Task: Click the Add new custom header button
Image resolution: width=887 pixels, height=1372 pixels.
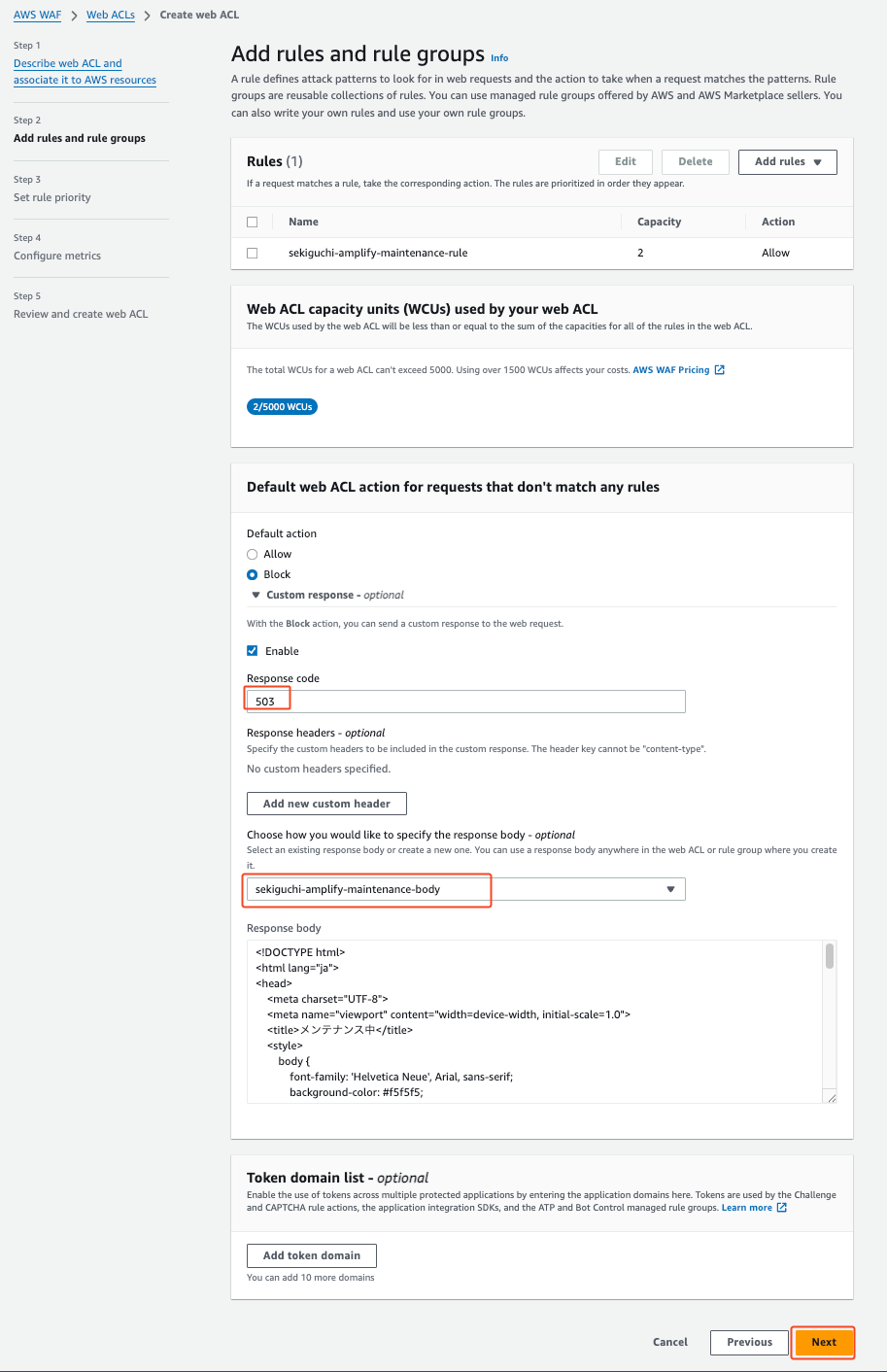Action: point(326,804)
